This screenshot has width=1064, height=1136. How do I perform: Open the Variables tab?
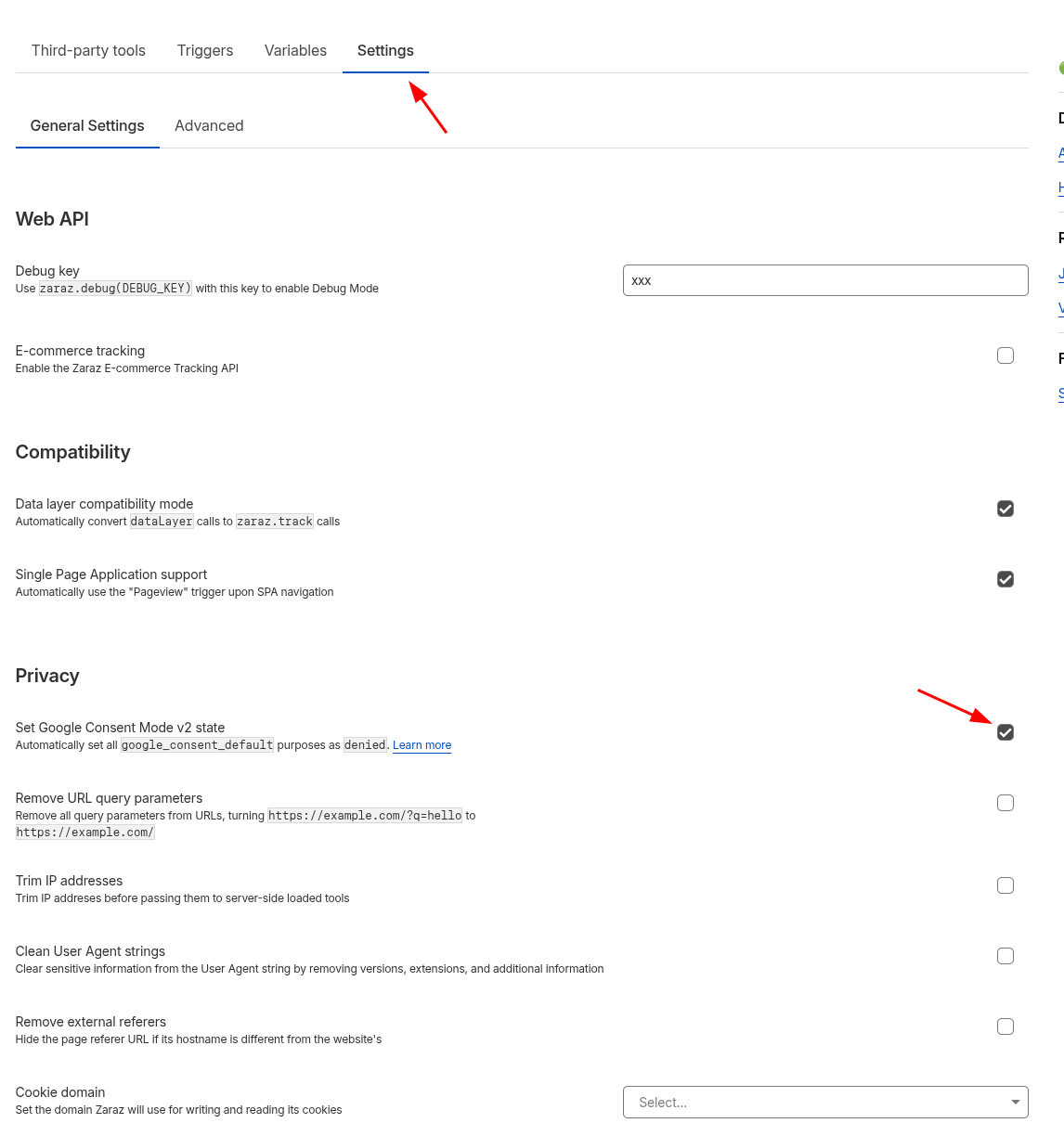click(x=295, y=50)
